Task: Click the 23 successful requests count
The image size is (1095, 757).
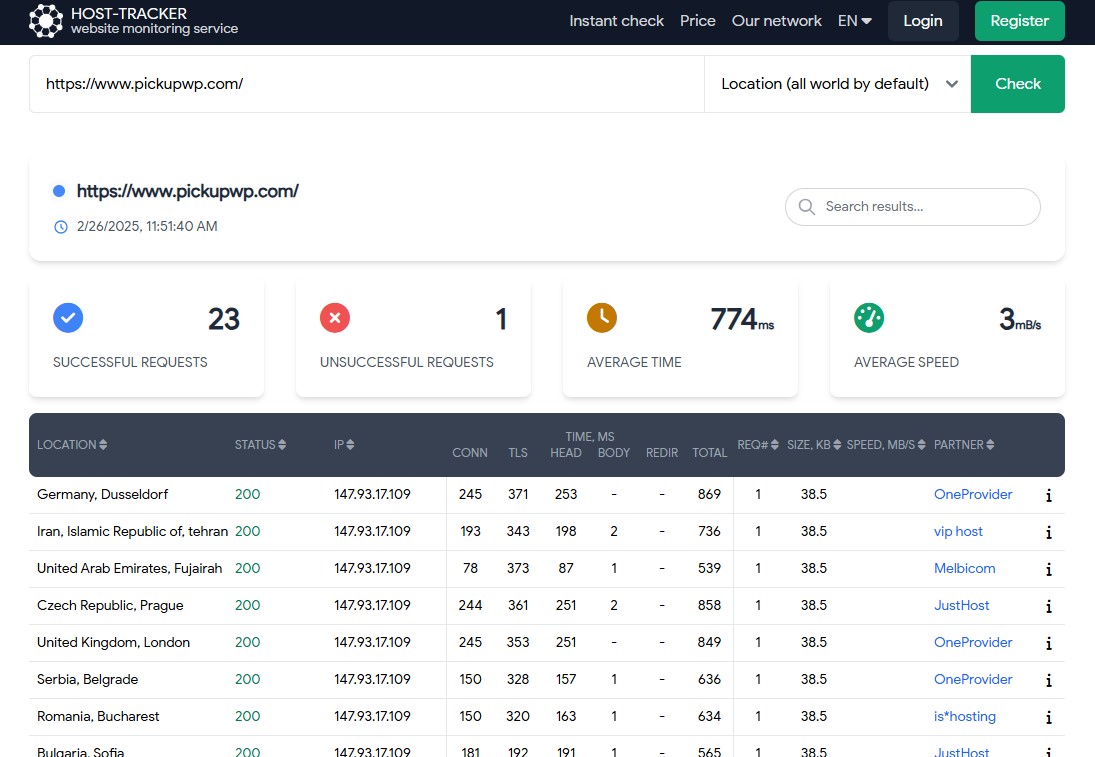Action: pos(223,319)
